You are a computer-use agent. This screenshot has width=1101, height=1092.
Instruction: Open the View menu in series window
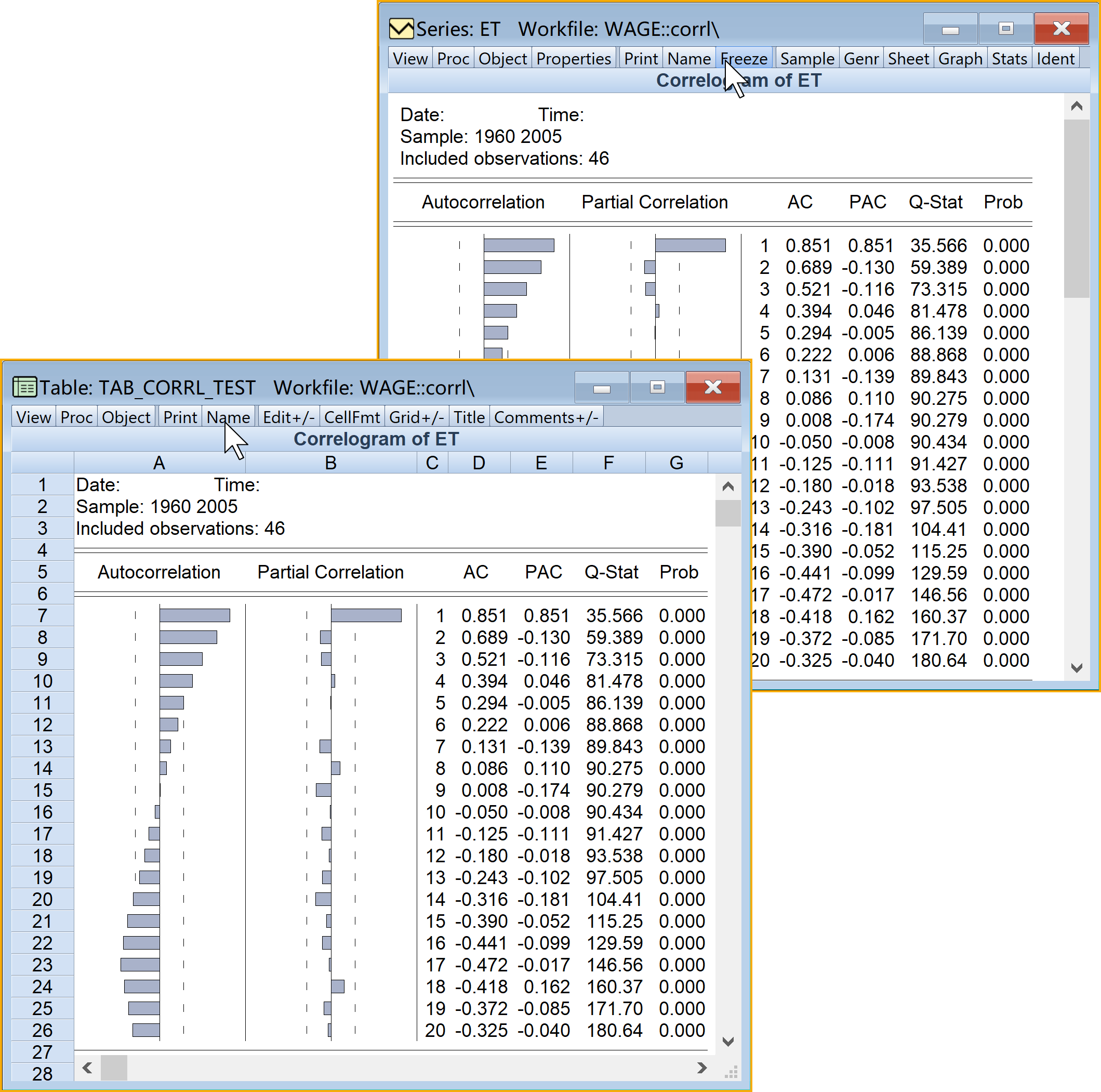tap(410, 59)
